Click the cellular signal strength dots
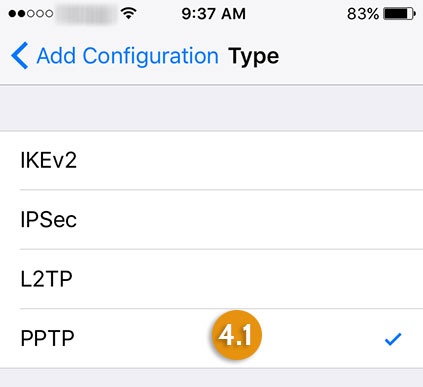The height and width of the screenshot is (387, 423). (x=31, y=14)
